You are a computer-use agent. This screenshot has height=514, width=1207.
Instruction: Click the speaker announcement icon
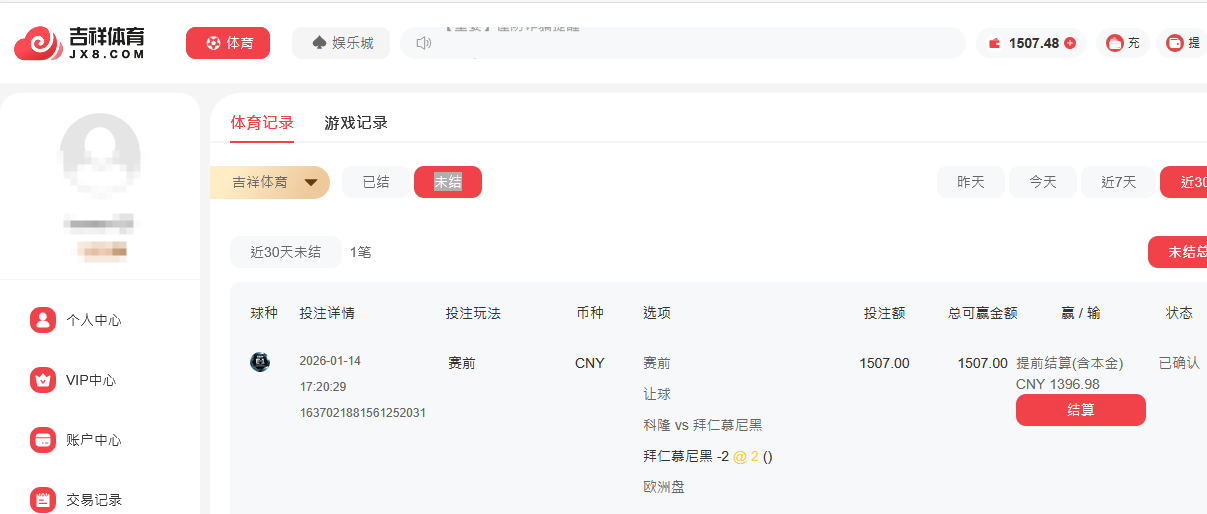click(423, 43)
